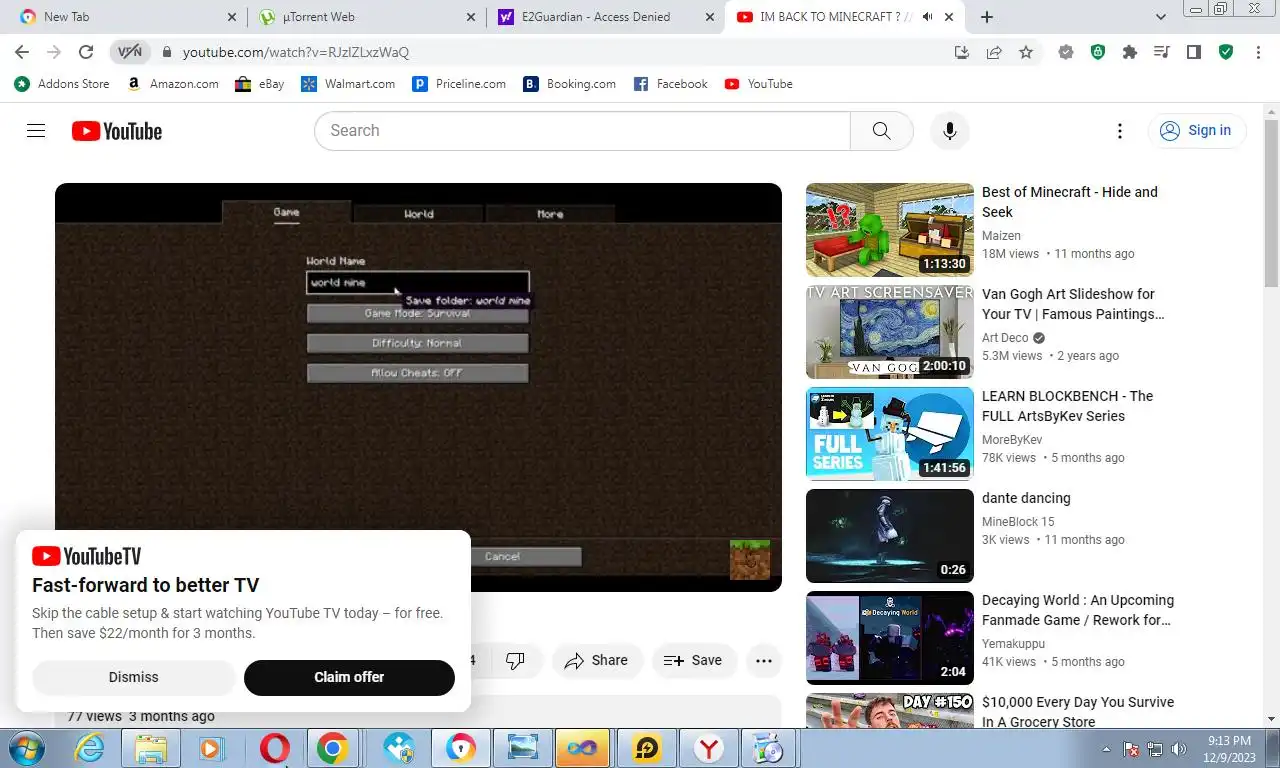Open the Walmart.com bookmark
This screenshot has width=1280, height=768.
(348, 84)
